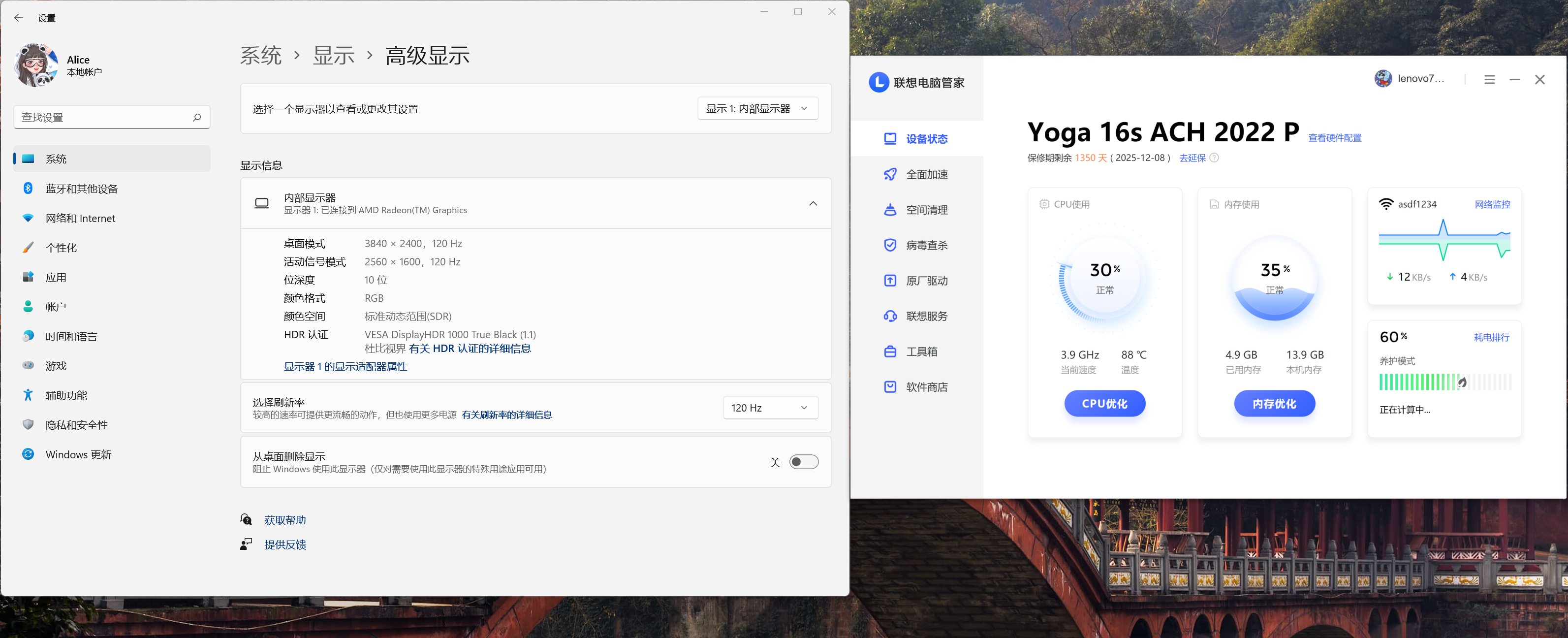Click the broom icon for 空间清理

coord(890,209)
